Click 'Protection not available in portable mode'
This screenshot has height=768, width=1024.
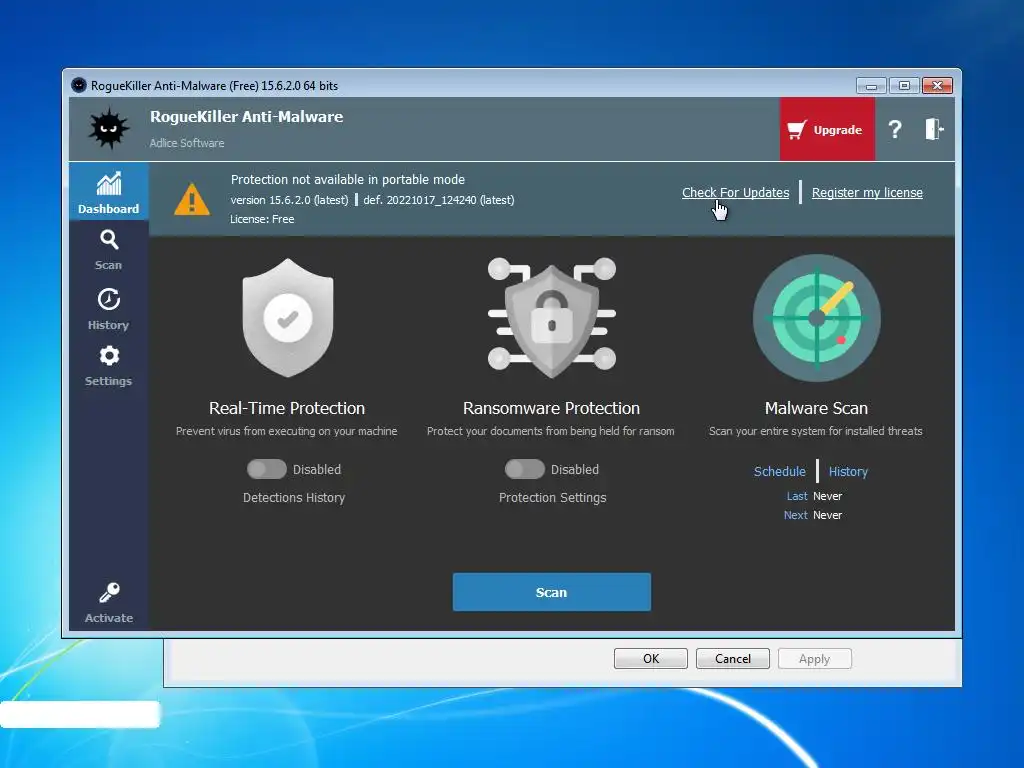point(348,180)
